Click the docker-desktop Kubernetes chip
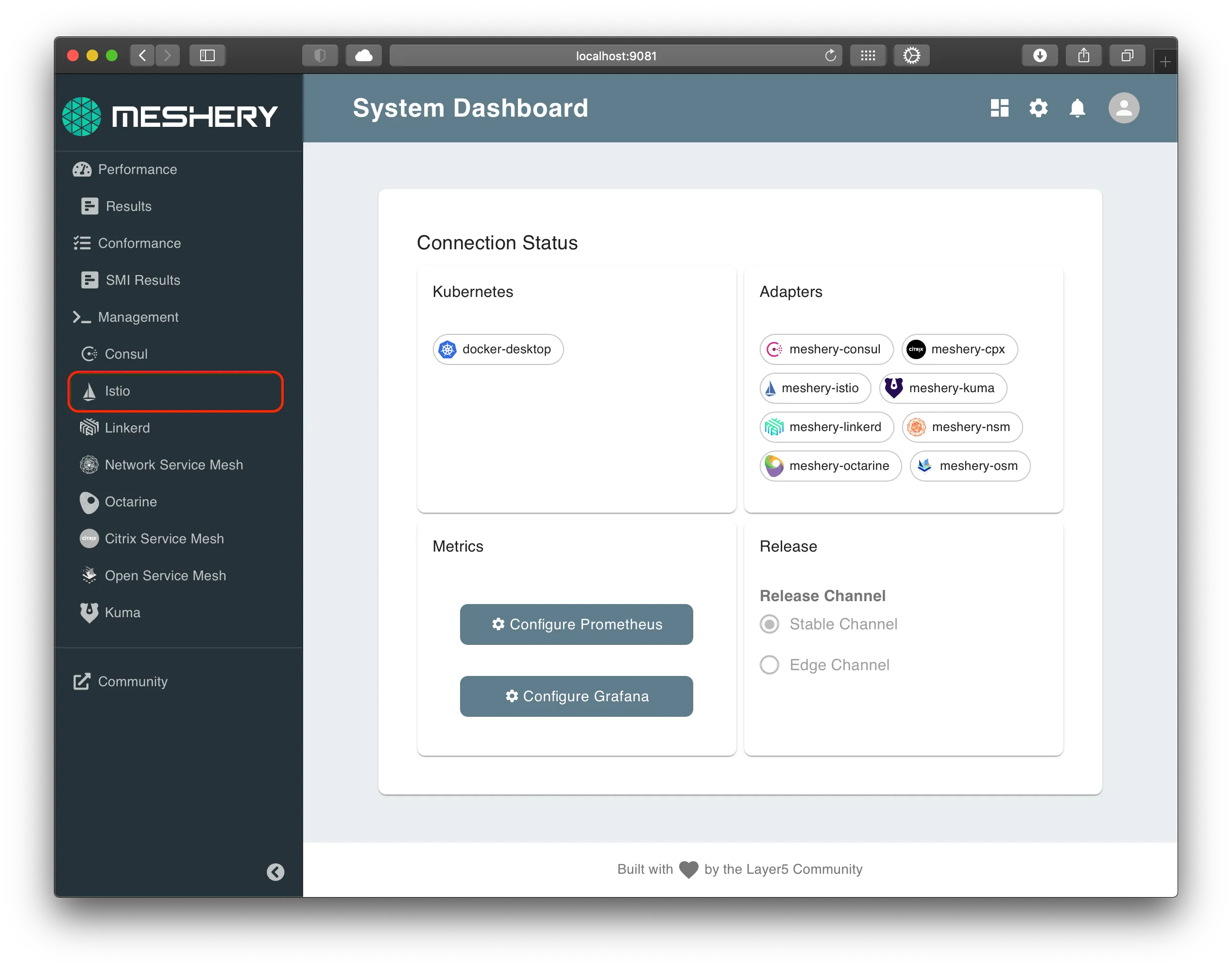 click(497, 349)
